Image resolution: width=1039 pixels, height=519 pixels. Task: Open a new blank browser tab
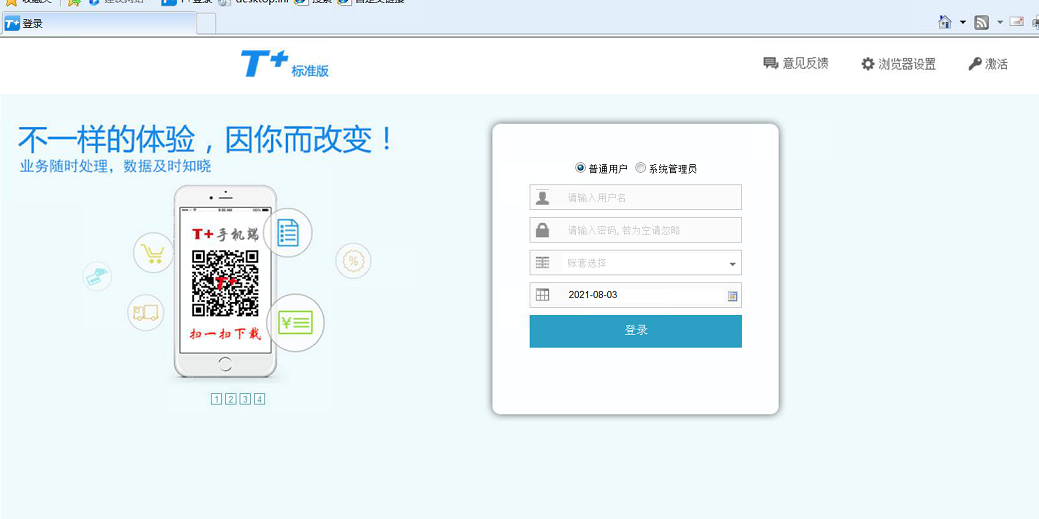tap(207, 24)
